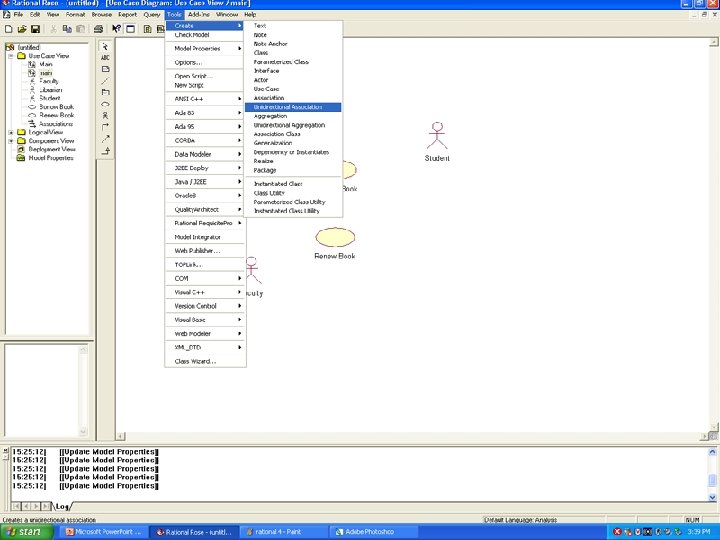Open the Add-Ins menu
The width and height of the screenshot is (720, 540).
pyautogui.click(x=199, y=15)
